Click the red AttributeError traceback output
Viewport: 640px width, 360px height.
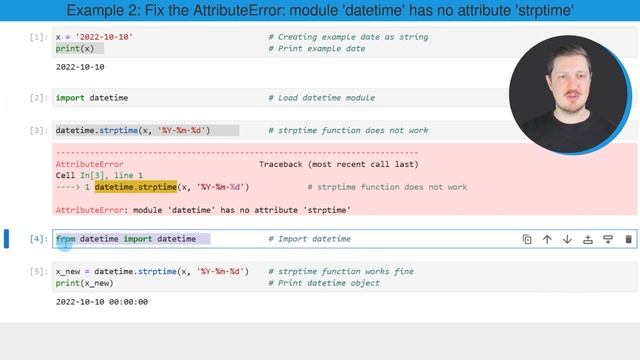click(x=344, y=179)
